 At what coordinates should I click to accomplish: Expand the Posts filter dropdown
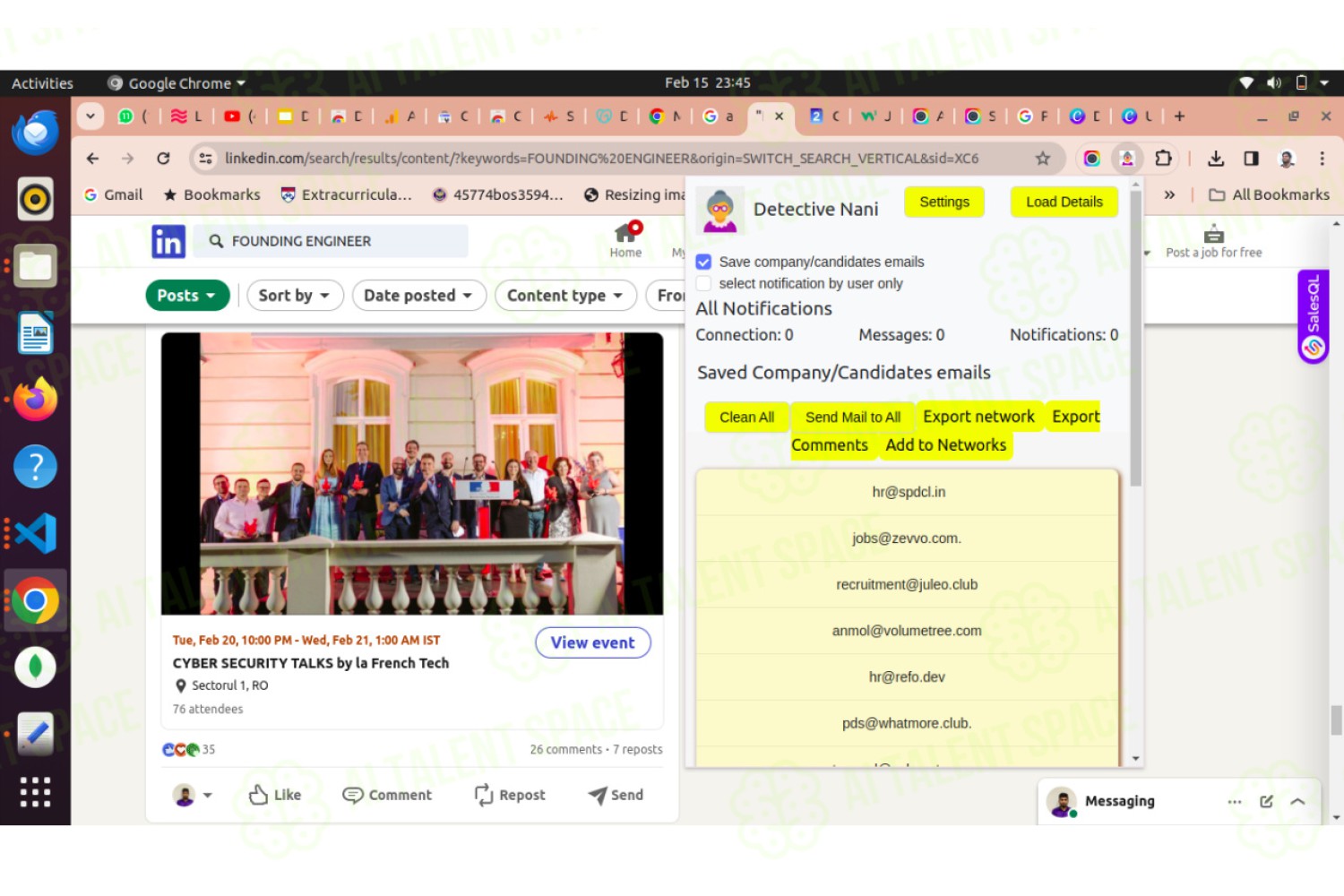pyautogui.click(x=187, y=296)
